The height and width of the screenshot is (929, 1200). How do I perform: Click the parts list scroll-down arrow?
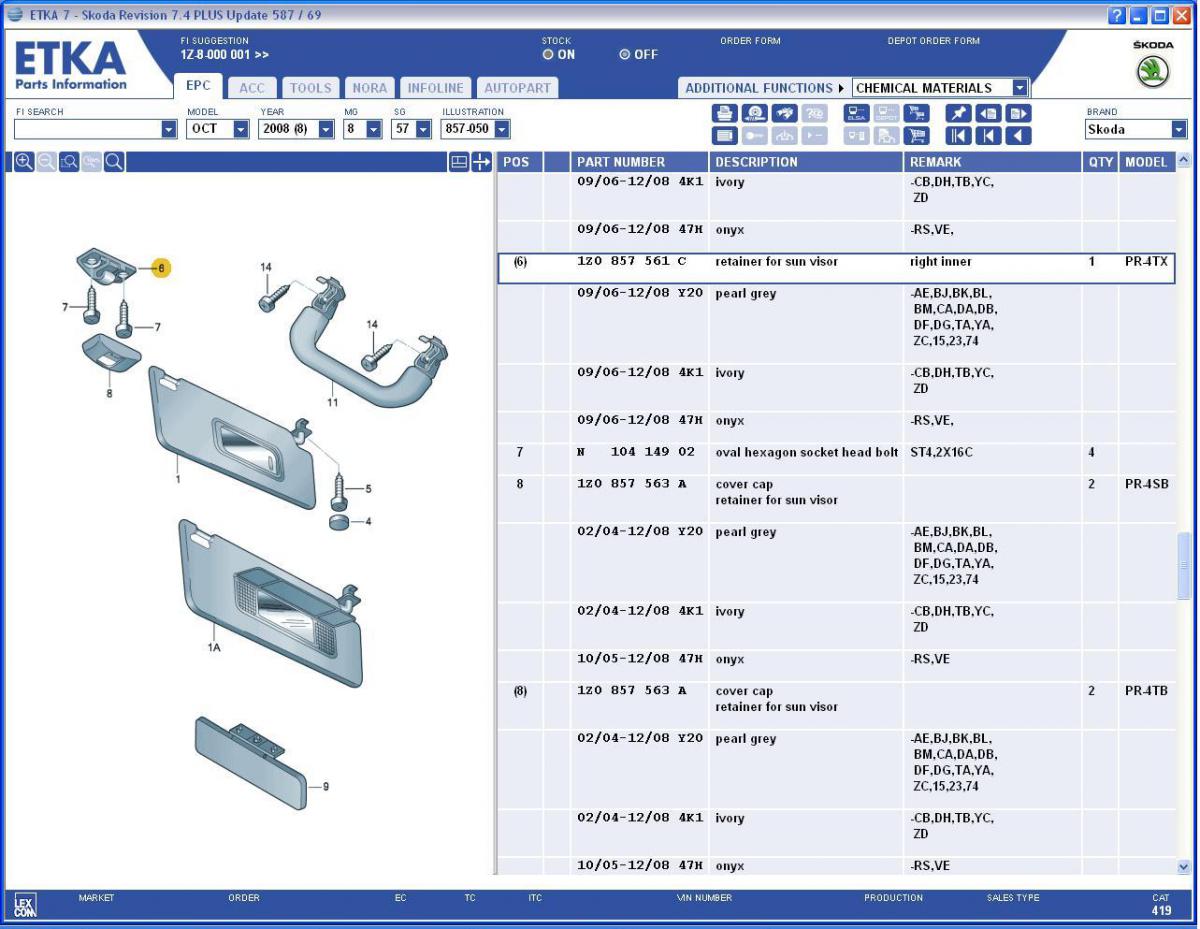coord(1186,867)
